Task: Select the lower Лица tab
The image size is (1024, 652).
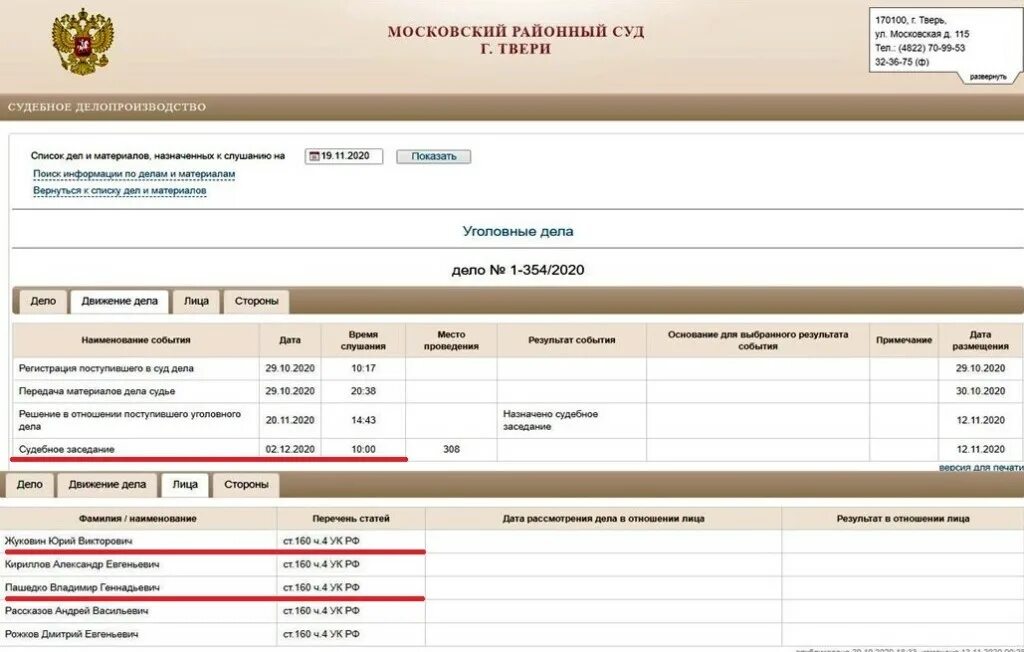Action: click(x=185, y=485)
